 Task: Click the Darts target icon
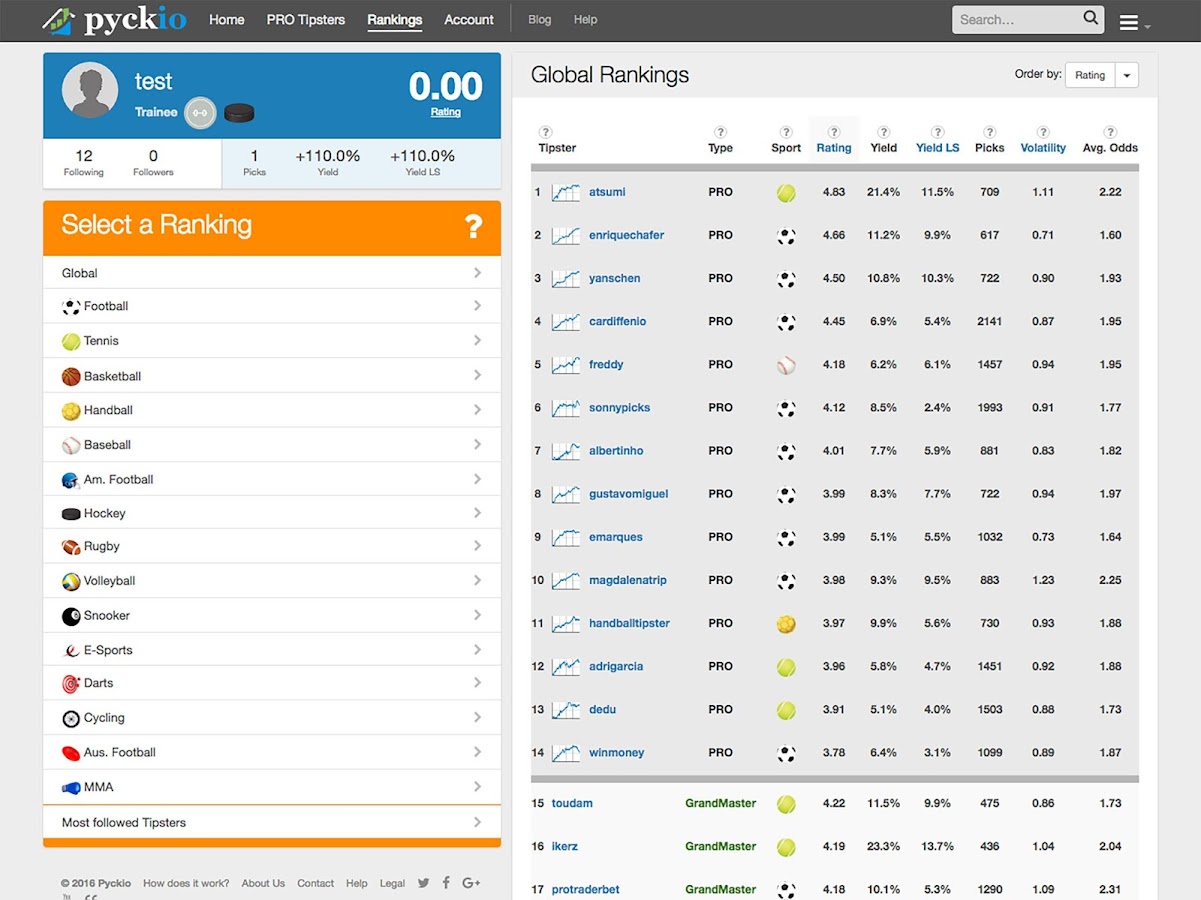[x=71, y=684]
